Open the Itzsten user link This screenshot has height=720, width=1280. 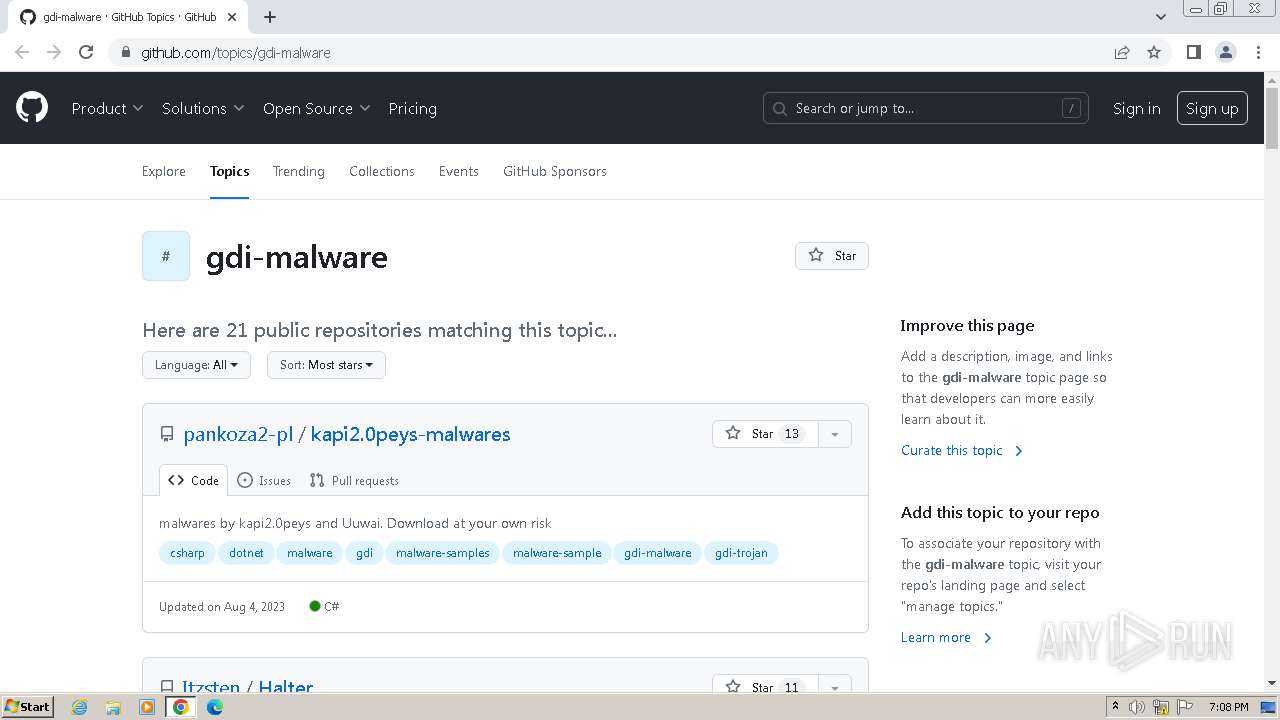[211, 687]
